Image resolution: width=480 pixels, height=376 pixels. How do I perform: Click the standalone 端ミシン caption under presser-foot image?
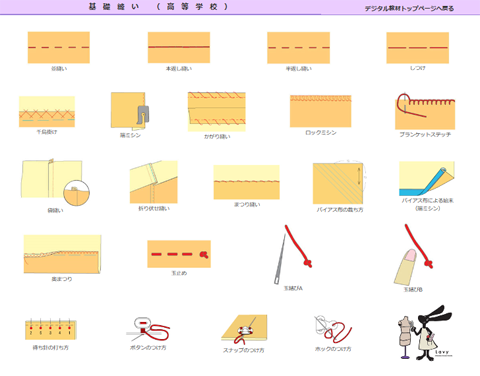click(130, 135)
